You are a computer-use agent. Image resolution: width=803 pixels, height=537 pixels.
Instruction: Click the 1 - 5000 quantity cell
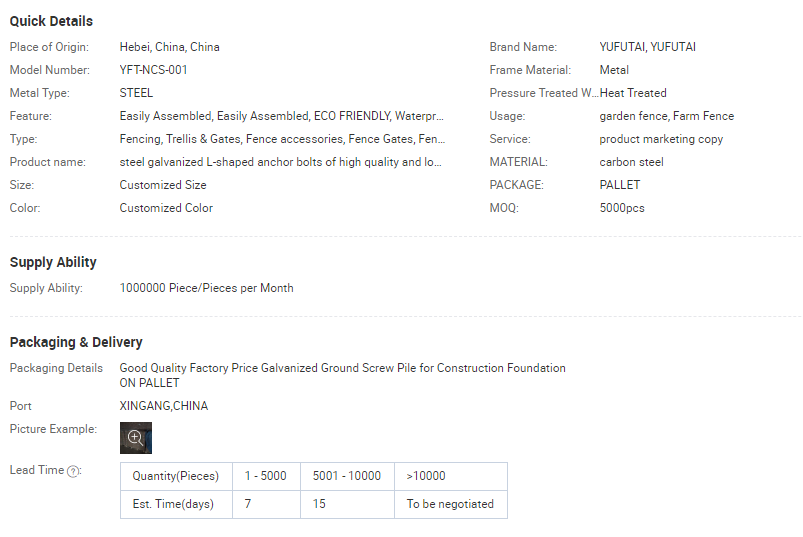click(x=266, y=476)
